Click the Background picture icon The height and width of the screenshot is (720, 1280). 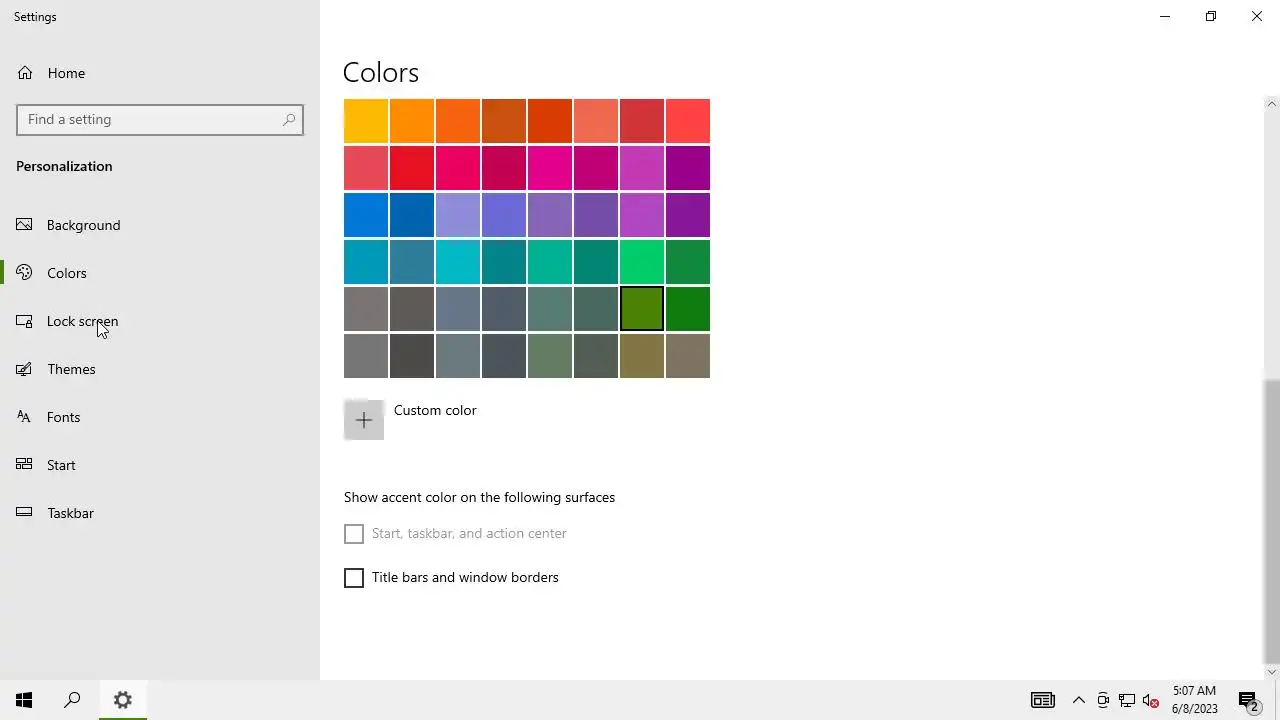pos(25,225)
